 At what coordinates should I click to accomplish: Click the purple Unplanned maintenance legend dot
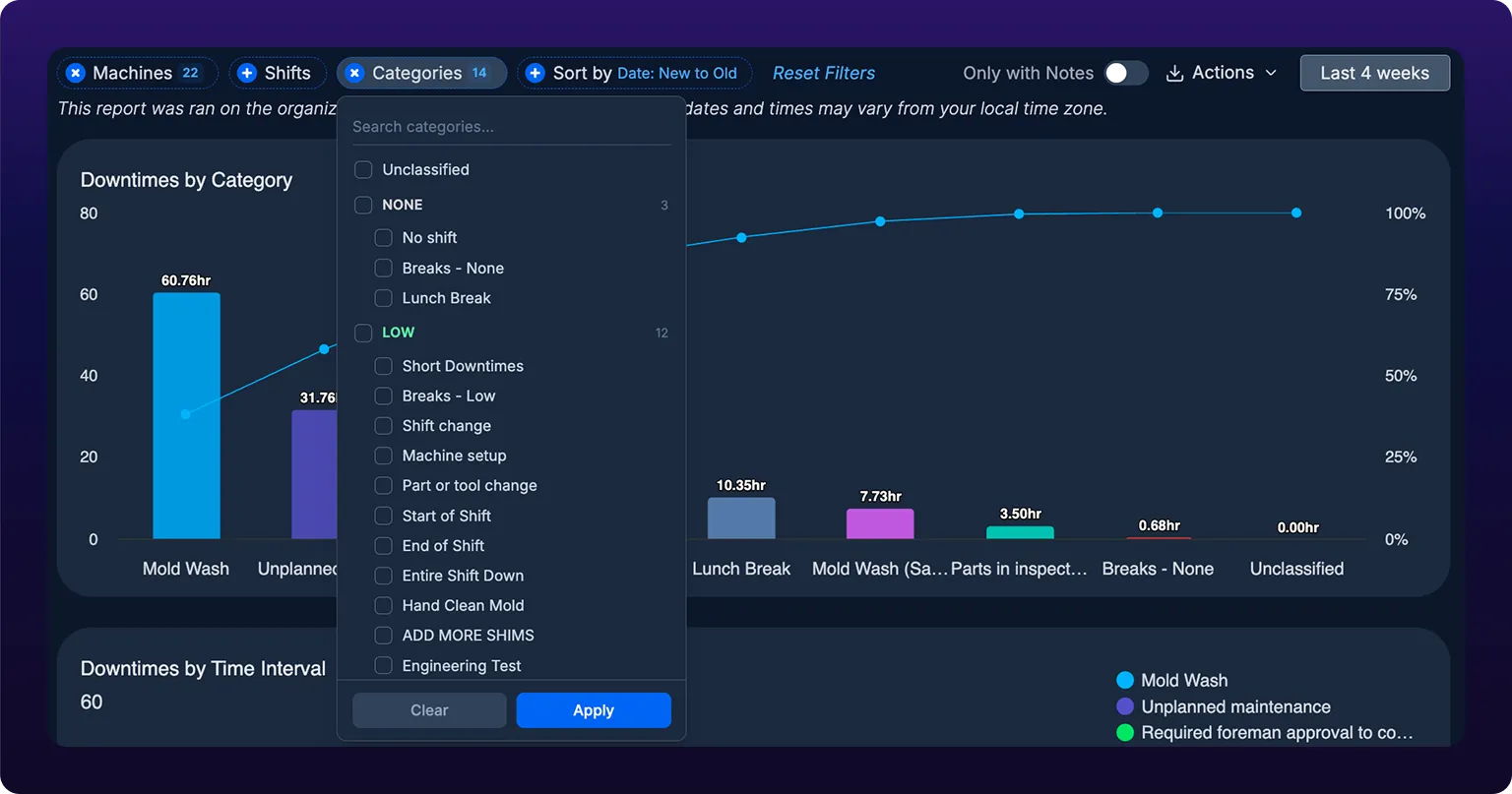[x=1125, y=706]
